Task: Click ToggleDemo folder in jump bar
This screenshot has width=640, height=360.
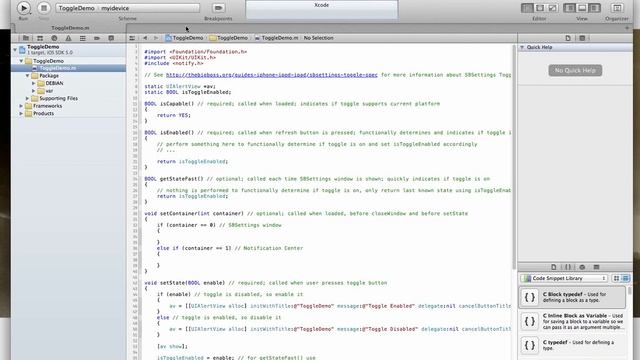Action: [229, 38]
